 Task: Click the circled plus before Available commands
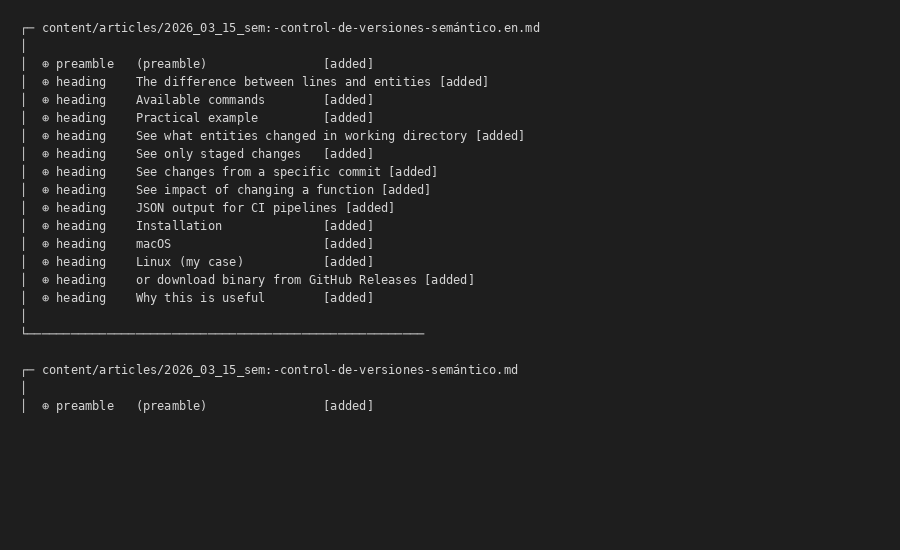pyautogui.click(x=45, y=100)
